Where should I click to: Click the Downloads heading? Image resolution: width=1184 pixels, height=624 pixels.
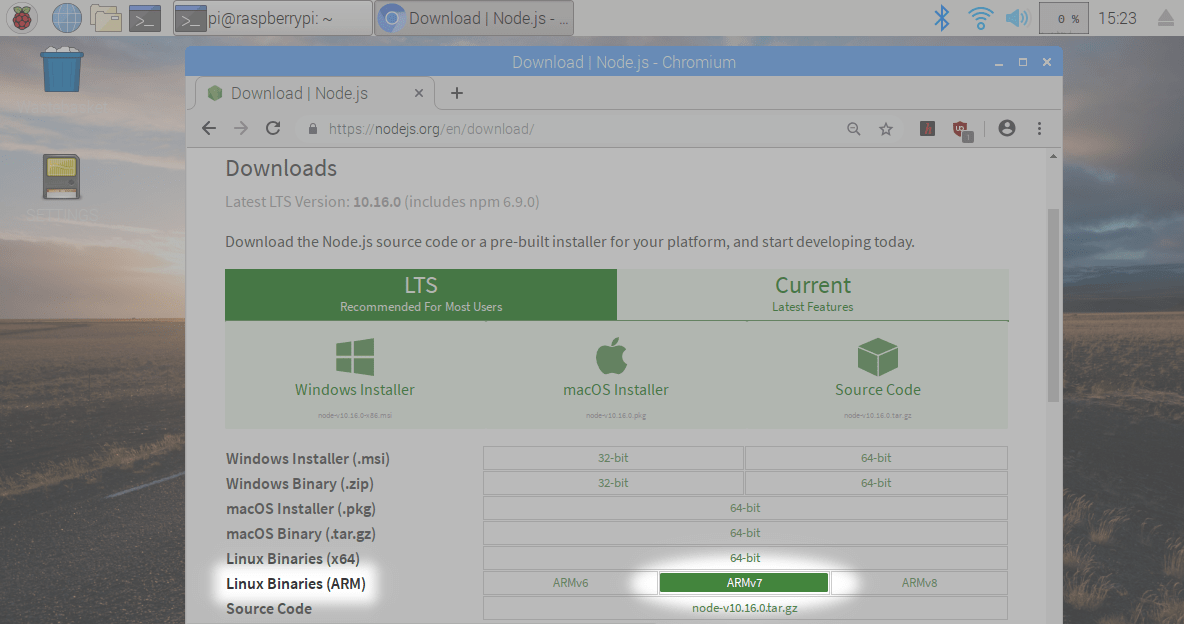(281, 168)
